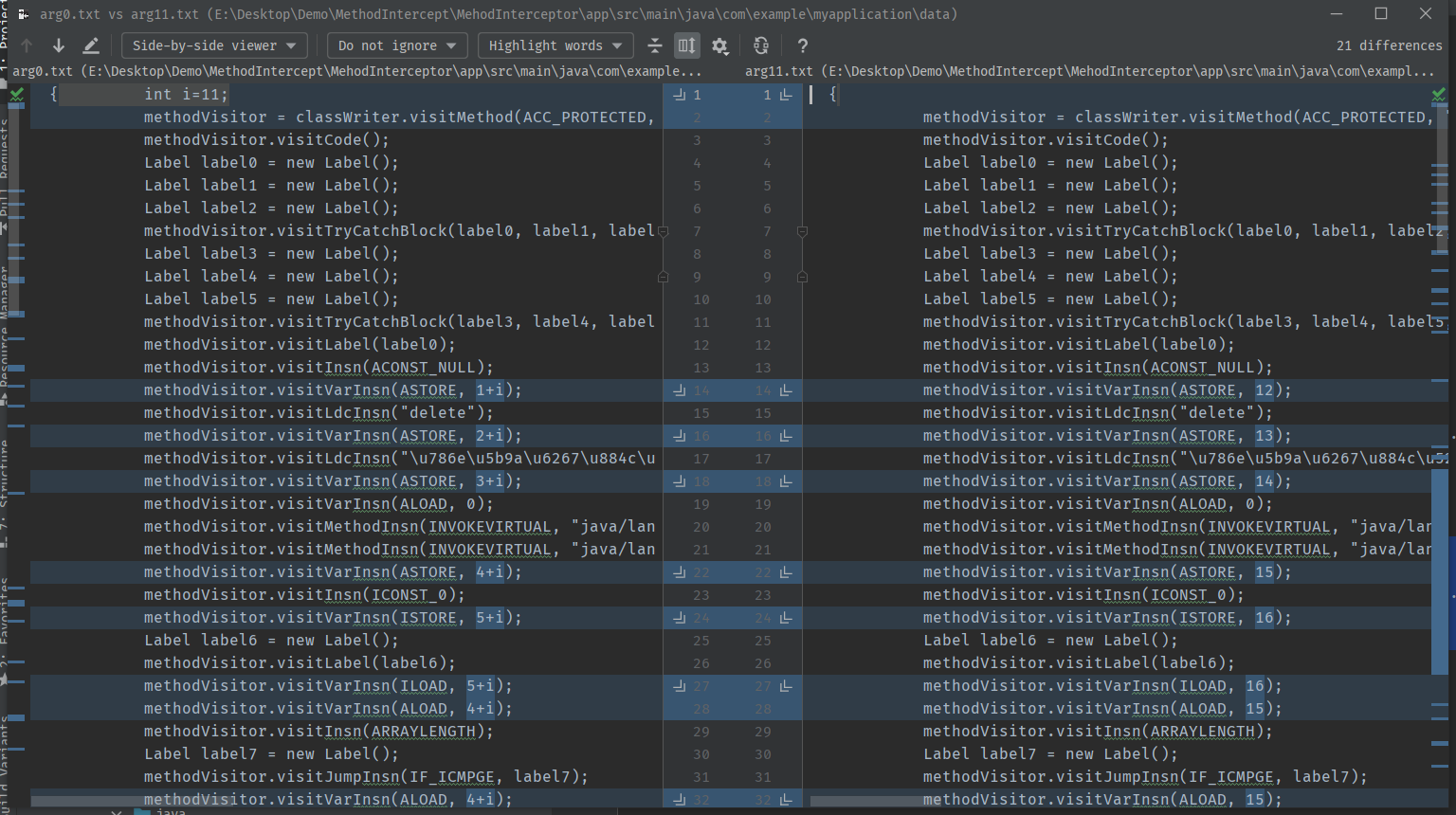
Task: Click line number 20 in left gutter
Action: 701,527
